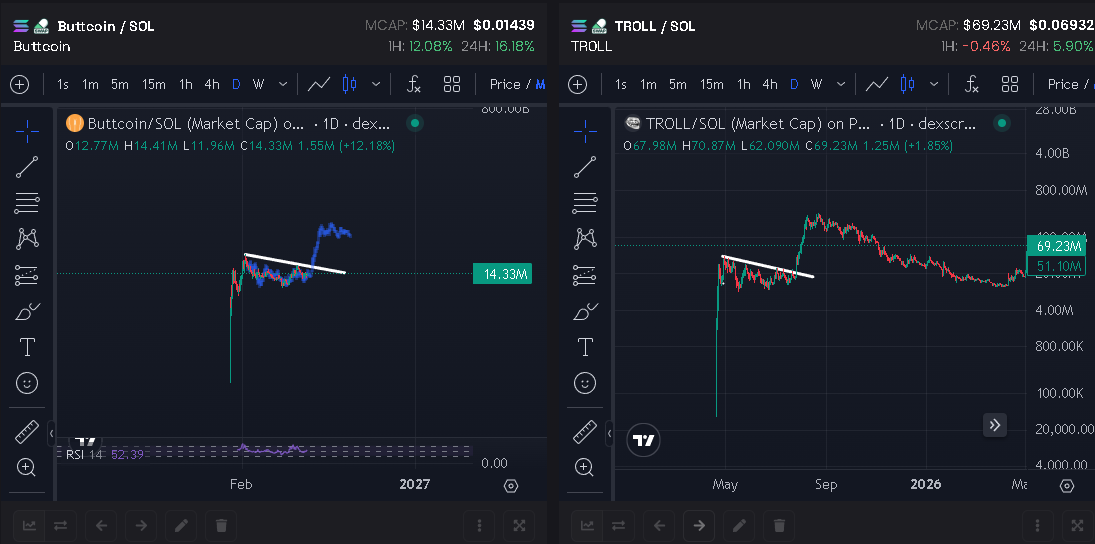Collapse Buttcoin drawing toolbar side arrow

pyautogui.click(x=52, y=434)
